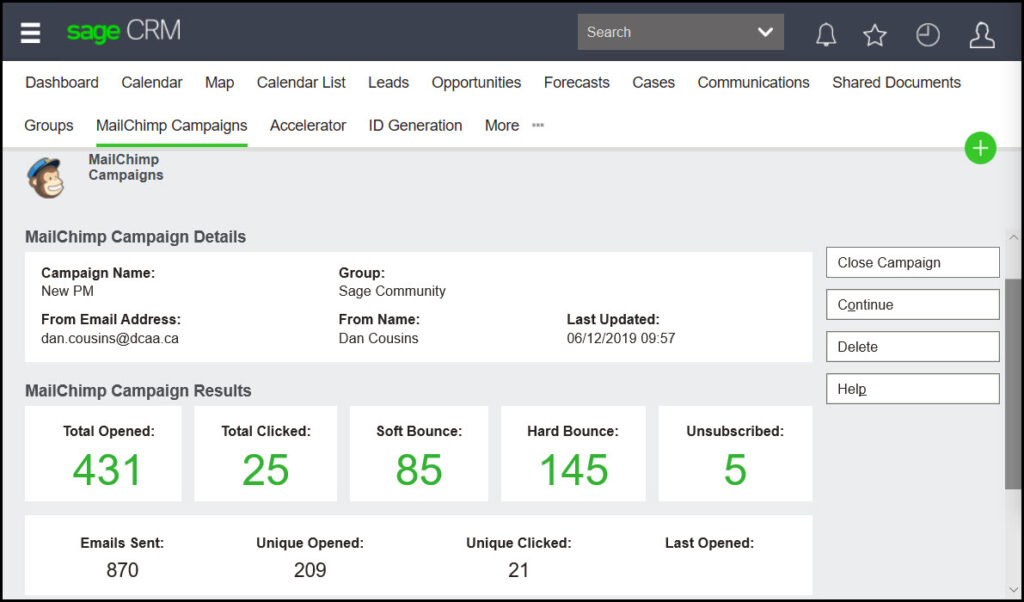Open the Cases tab
Screen dimensions: 1024x602
(x=653, y=82)
